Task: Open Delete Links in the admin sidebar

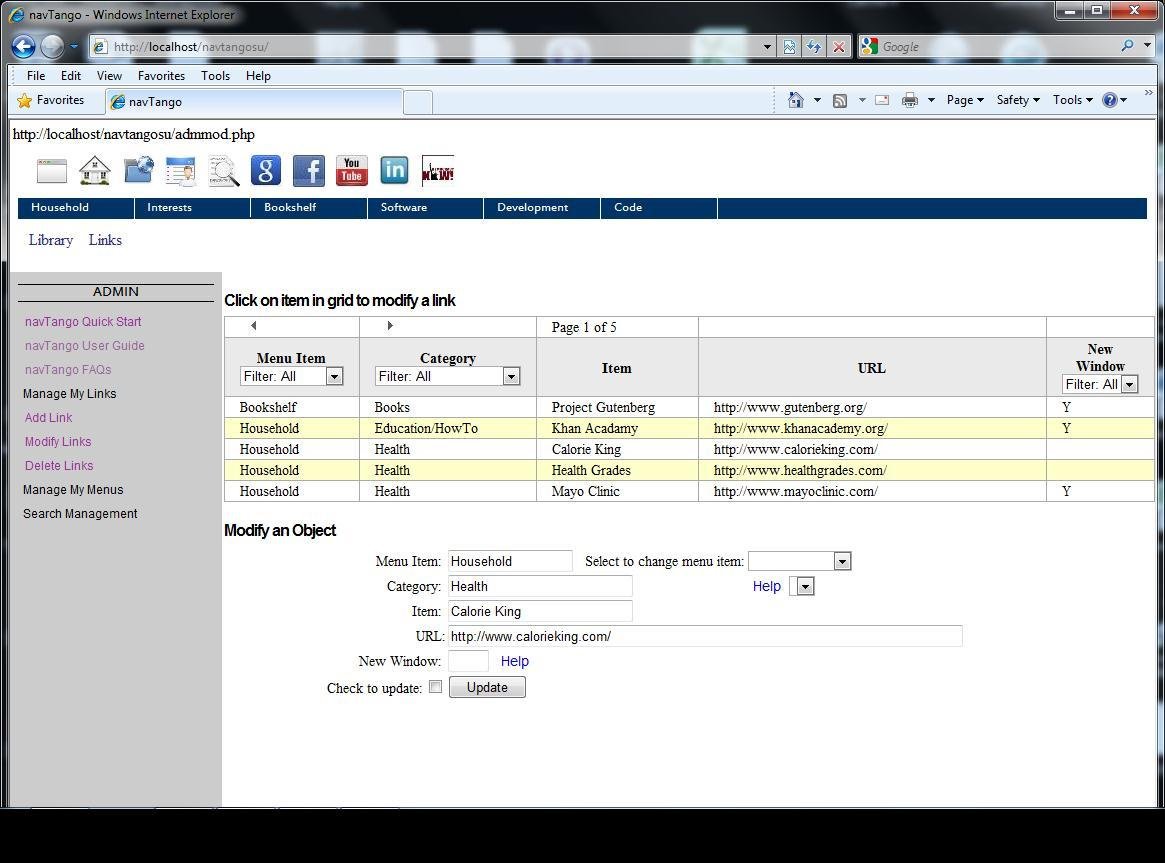Action: 58,465
